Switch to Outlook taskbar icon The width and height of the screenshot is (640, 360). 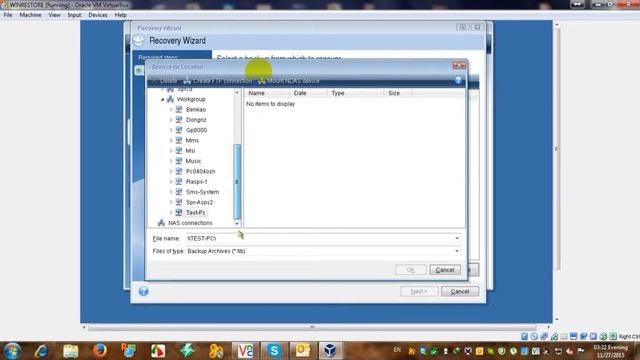click(302, 351)
